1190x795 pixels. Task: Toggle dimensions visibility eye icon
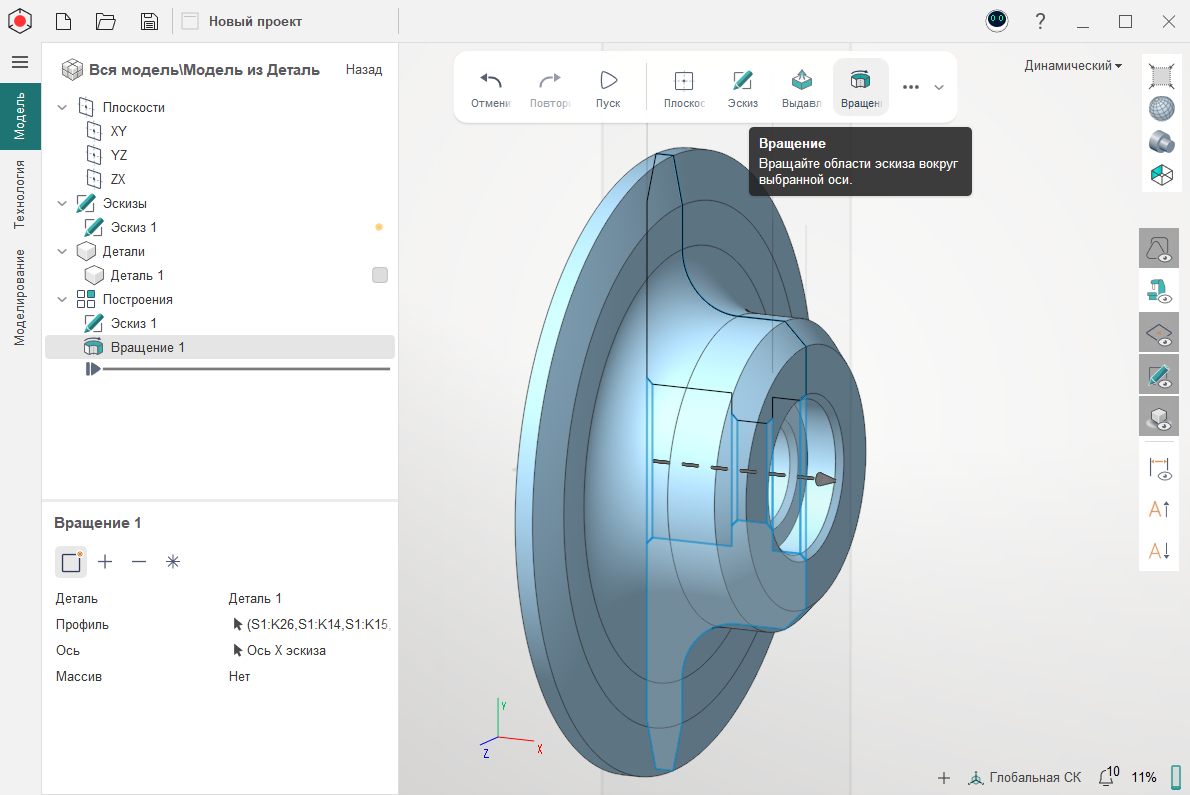coord(1159,467)
